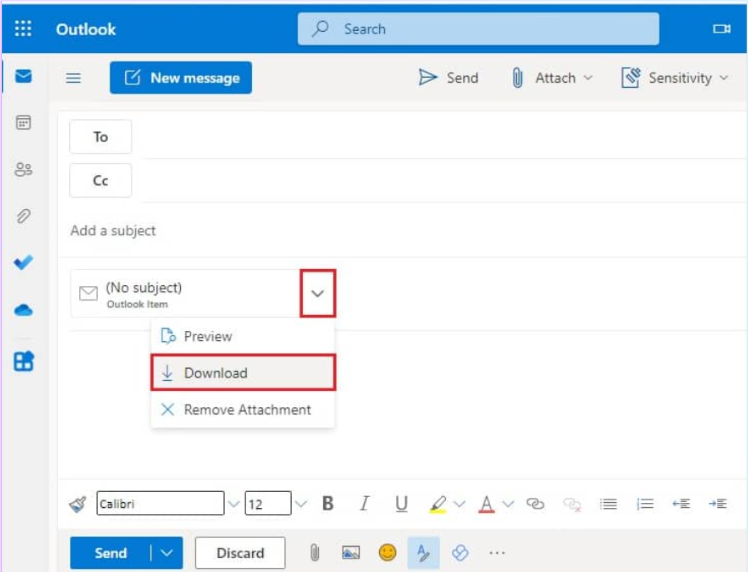The height and width of the screenshot is (572, 750).
Task: Click the Outlook title link
Action: [86, 29]
